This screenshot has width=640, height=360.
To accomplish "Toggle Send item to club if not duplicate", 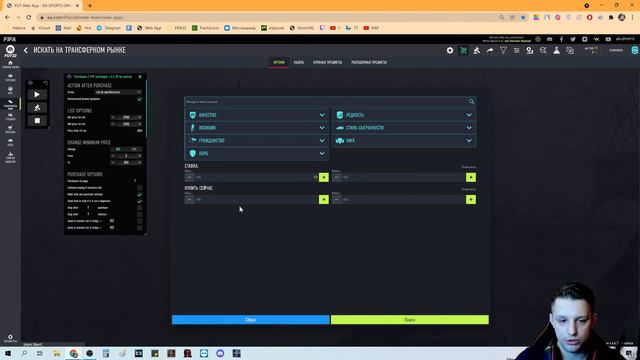I will pyautogui.click(x=140, y=201).
